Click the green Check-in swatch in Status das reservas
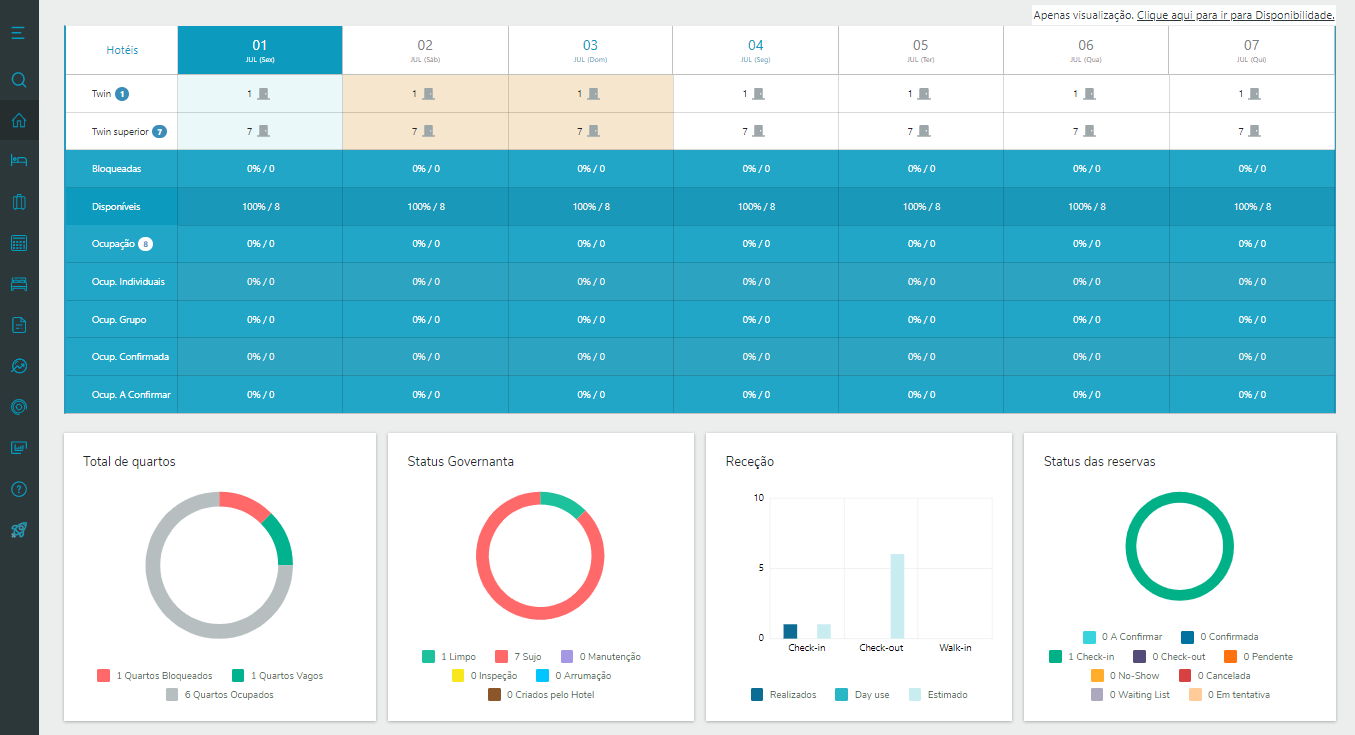1355x735 pixels. click(1055, 657)
